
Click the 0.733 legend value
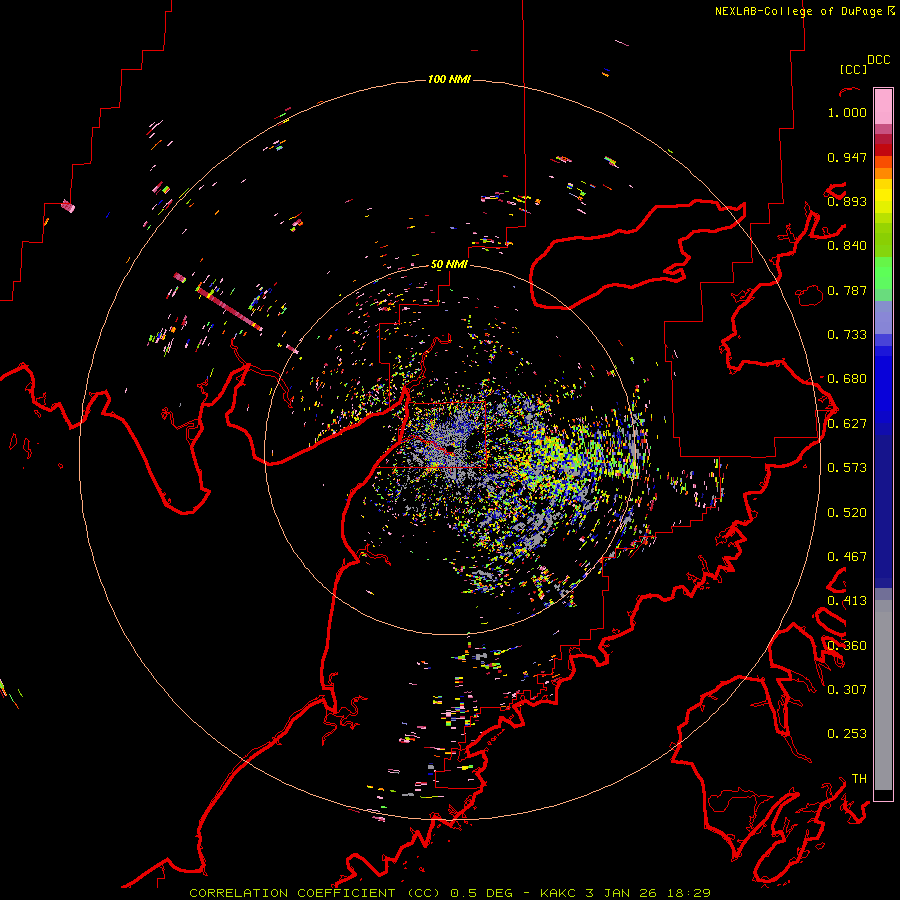coord(847,335)
